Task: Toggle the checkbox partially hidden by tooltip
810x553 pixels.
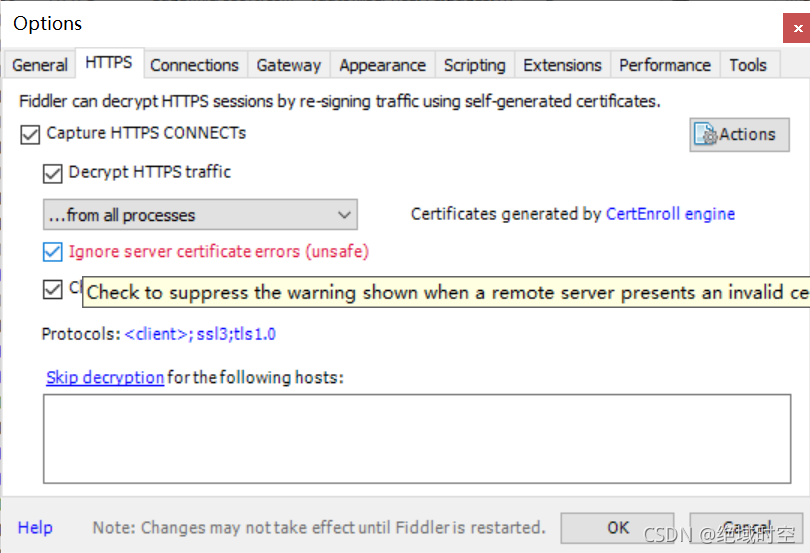Action: pyautogui.click(x=52, y=290)
